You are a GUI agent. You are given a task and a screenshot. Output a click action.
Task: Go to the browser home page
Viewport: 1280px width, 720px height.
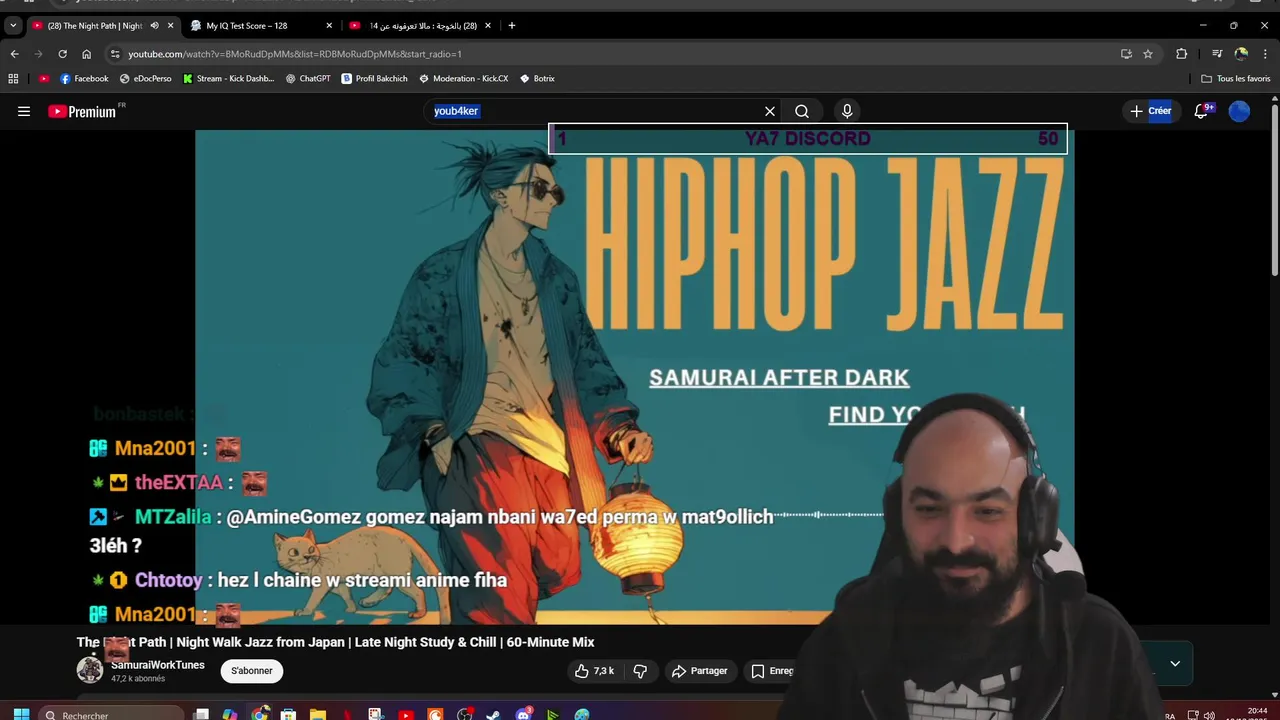(86, 54)
